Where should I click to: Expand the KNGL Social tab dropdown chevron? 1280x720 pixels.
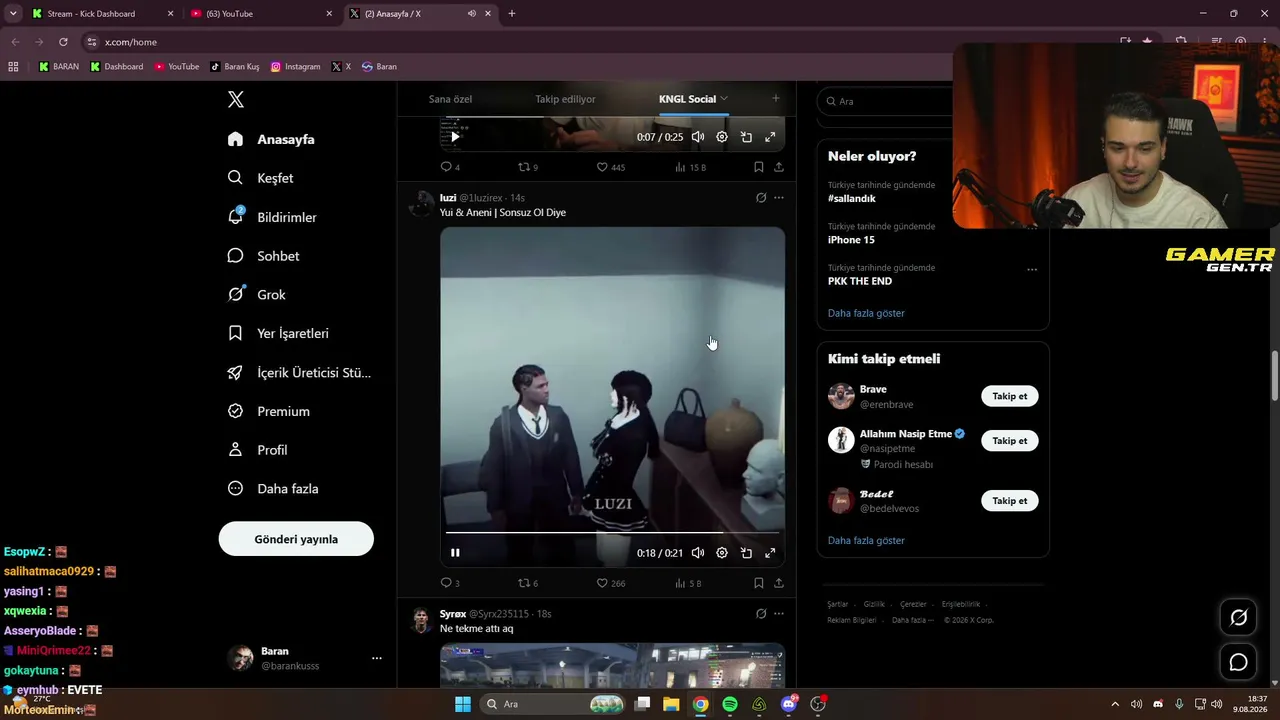724,98
